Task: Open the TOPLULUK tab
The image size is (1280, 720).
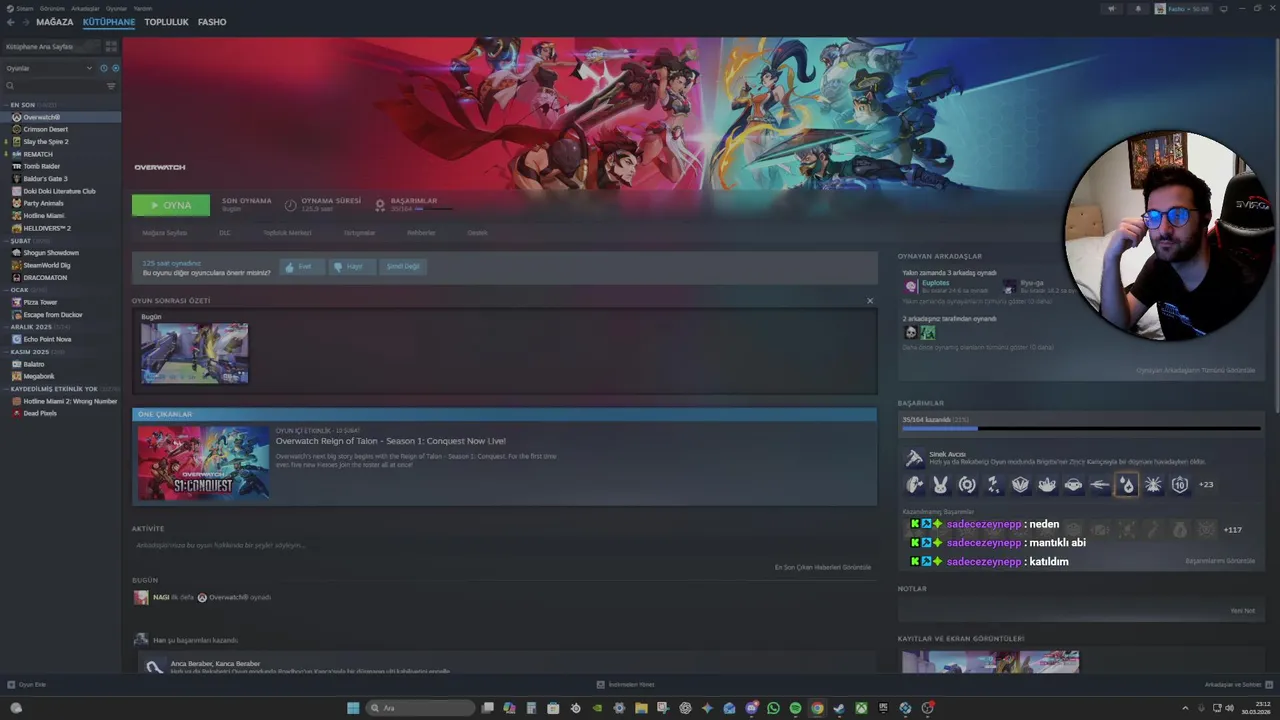Action: 166,22
